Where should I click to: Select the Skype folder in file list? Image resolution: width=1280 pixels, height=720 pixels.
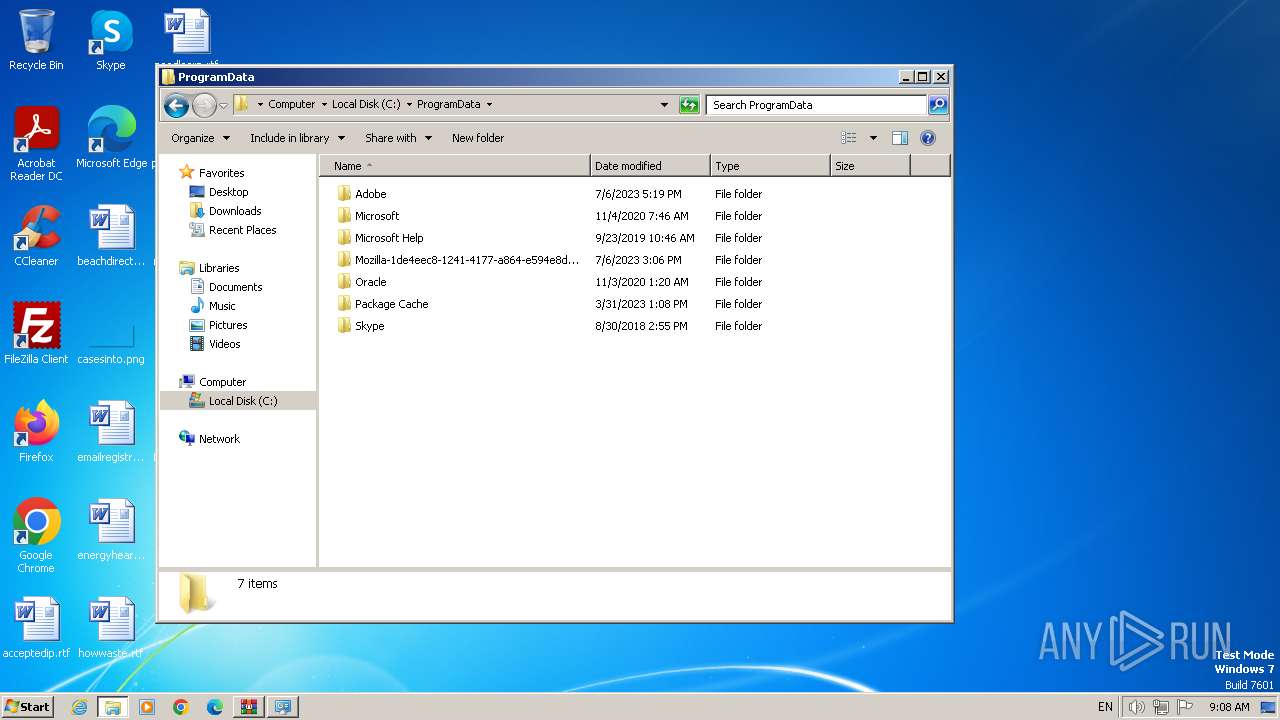point(369,326)
